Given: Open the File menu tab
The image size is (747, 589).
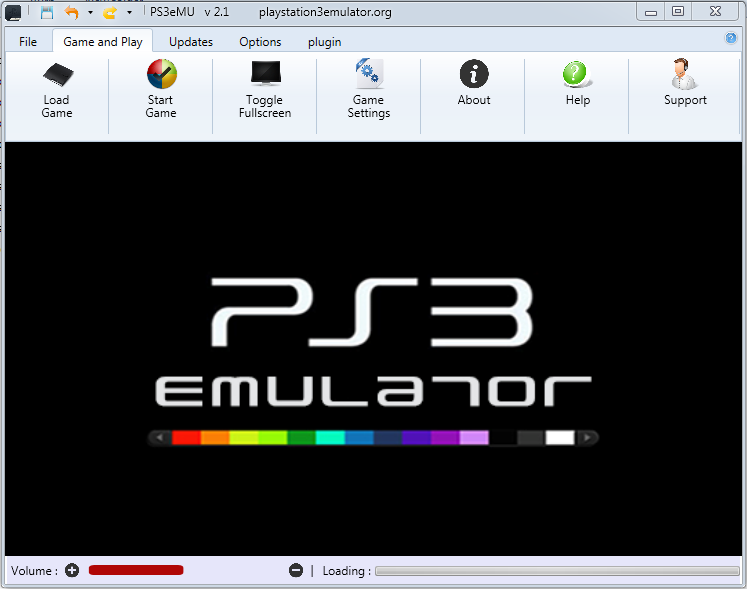Looking at the screenshot, I should 28,42.
